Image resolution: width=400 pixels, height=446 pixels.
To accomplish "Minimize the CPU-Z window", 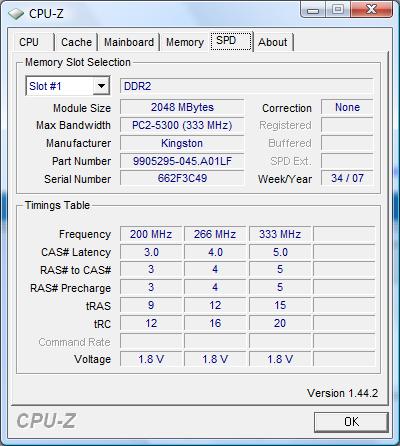I will pos(313,10).
